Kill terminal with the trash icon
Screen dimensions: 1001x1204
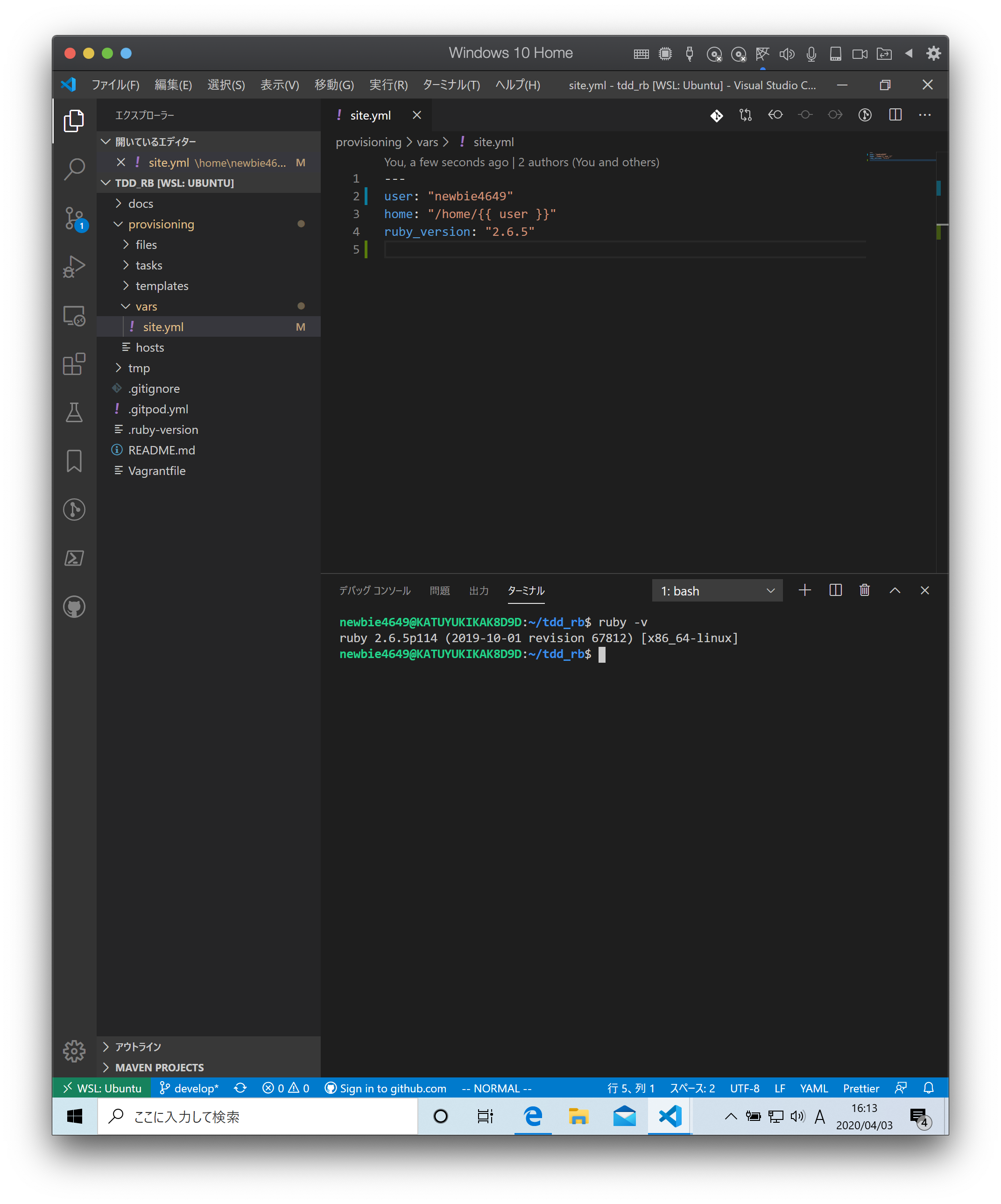click(865, 590)
